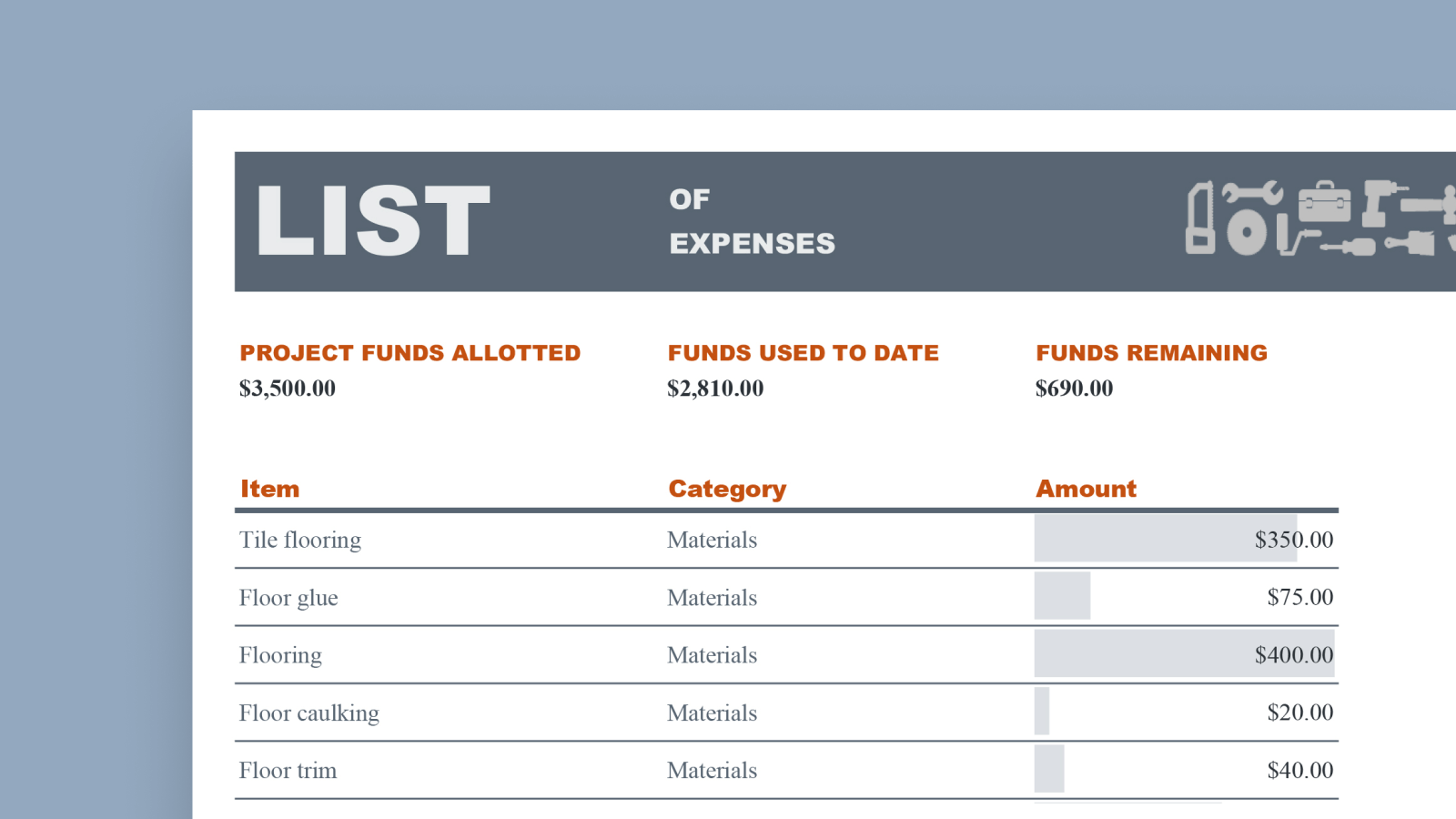
Task: Select the Category column header
Action: pos(727,489)
